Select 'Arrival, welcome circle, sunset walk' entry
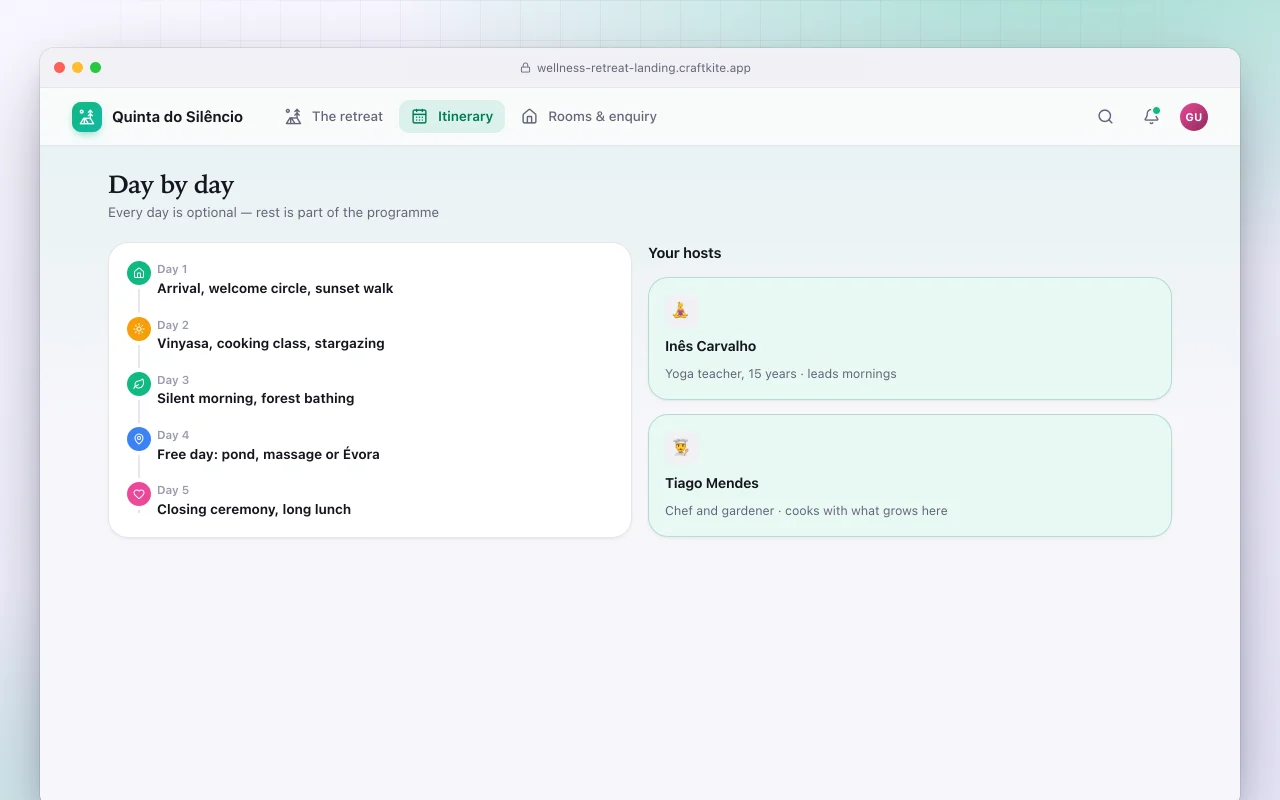This screenshot has height=800, width=1280. [275, 288]
